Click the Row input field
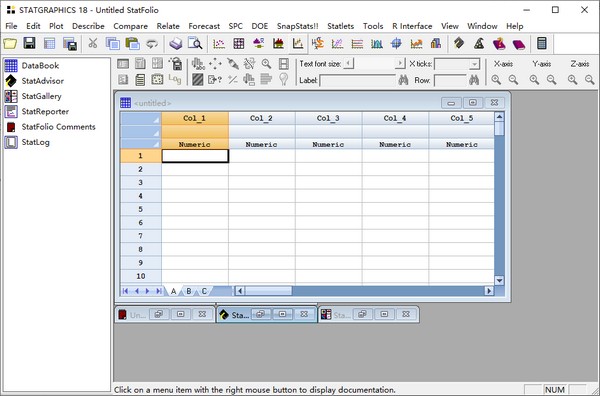Viewport: 600px width, 396px height. tap(450, 80)
